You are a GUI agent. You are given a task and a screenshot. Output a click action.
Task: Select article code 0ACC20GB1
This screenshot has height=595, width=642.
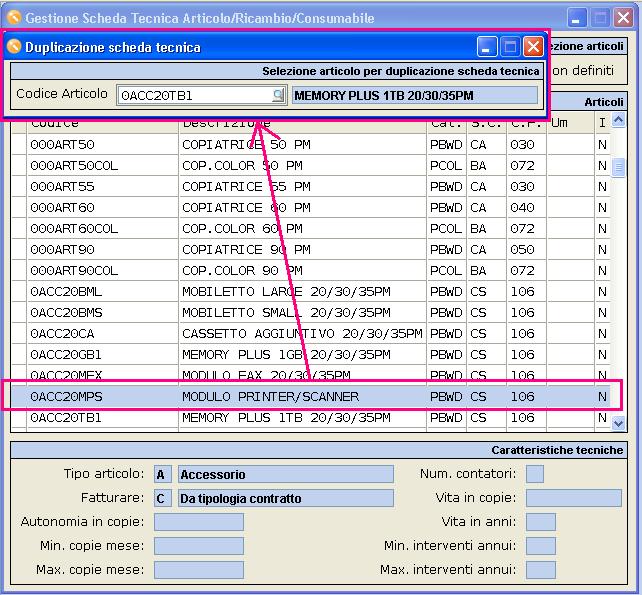click(x=66, y=355)
